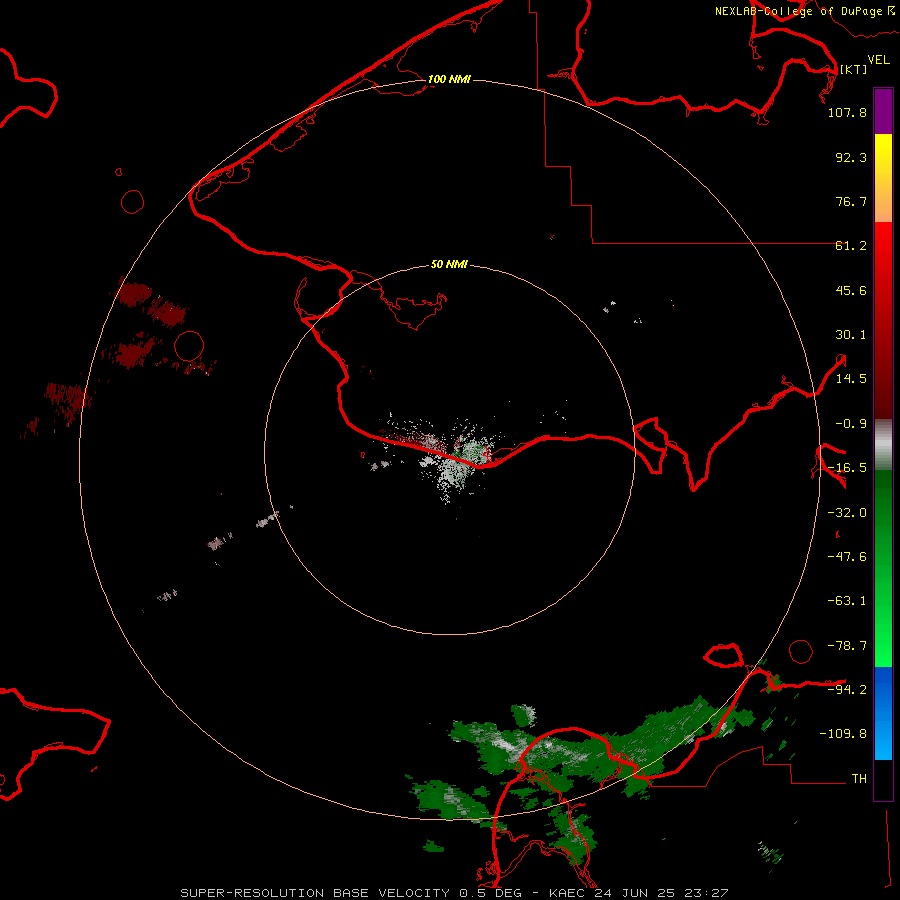Click the NEXLAB-College of DuPage watermark text
The image size is (900, 900).
click(x=804, y=11)
